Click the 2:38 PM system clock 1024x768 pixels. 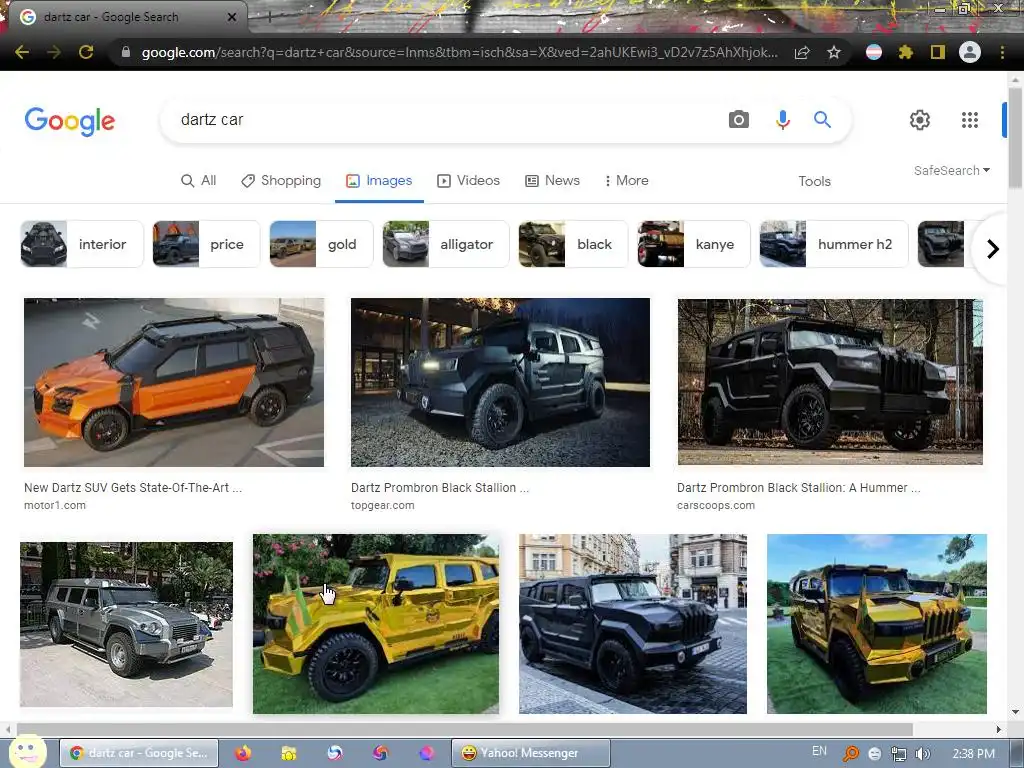[974, 754]
